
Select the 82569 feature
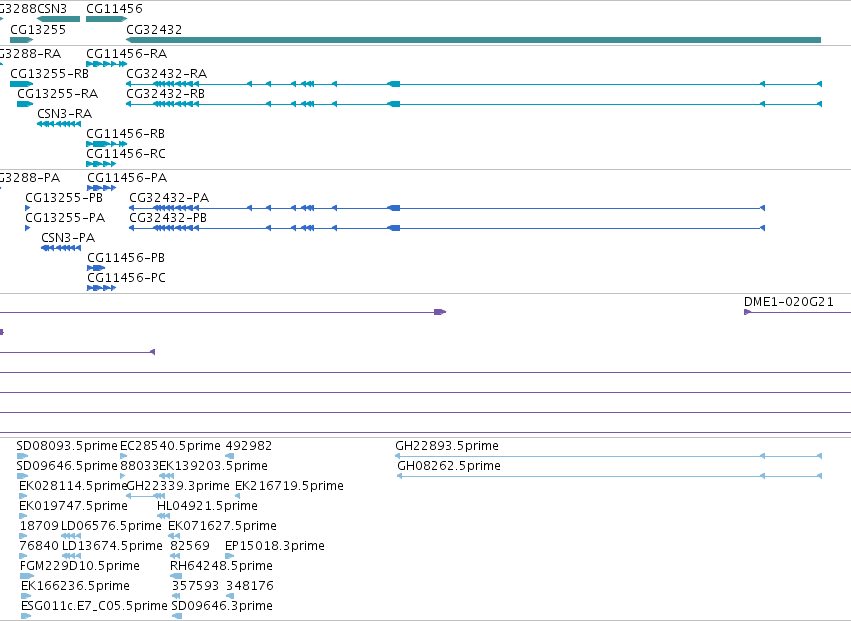(175, 556)
